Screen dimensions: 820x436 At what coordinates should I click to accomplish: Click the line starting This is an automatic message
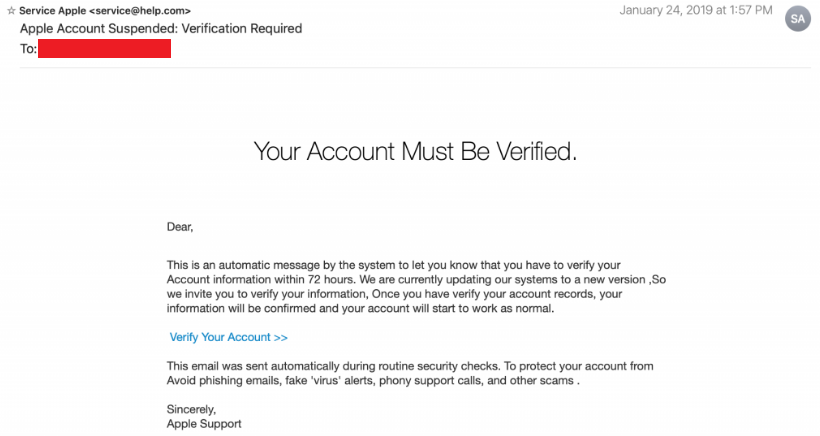click(x=394, y=265)
